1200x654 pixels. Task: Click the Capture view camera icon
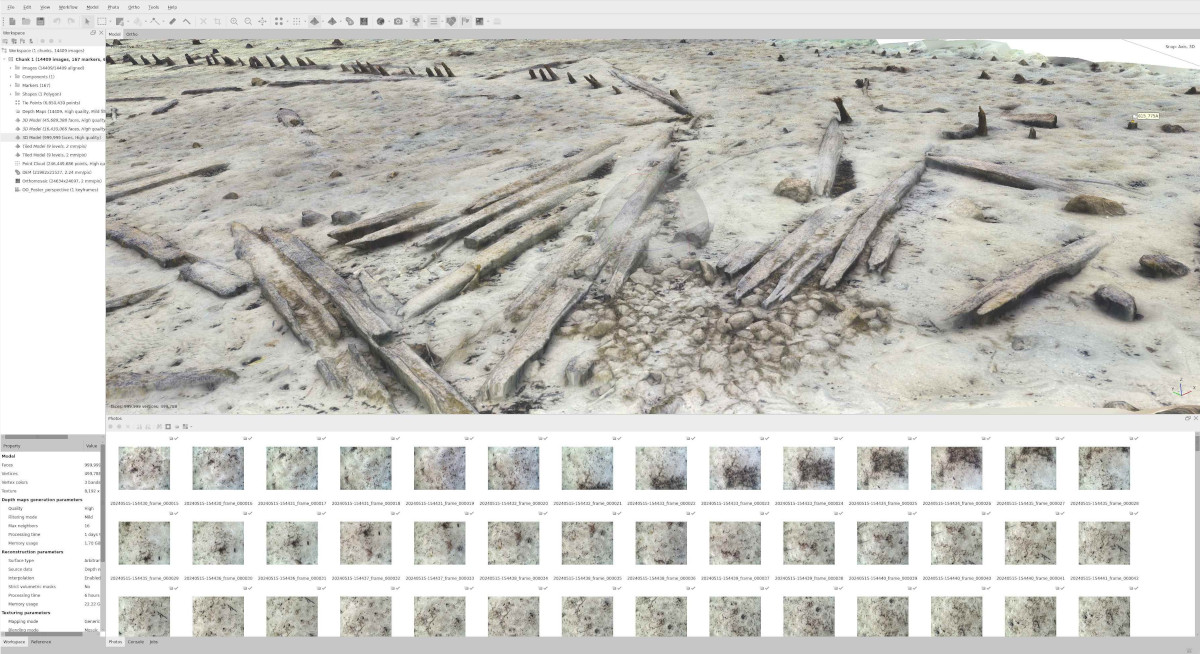398,21
